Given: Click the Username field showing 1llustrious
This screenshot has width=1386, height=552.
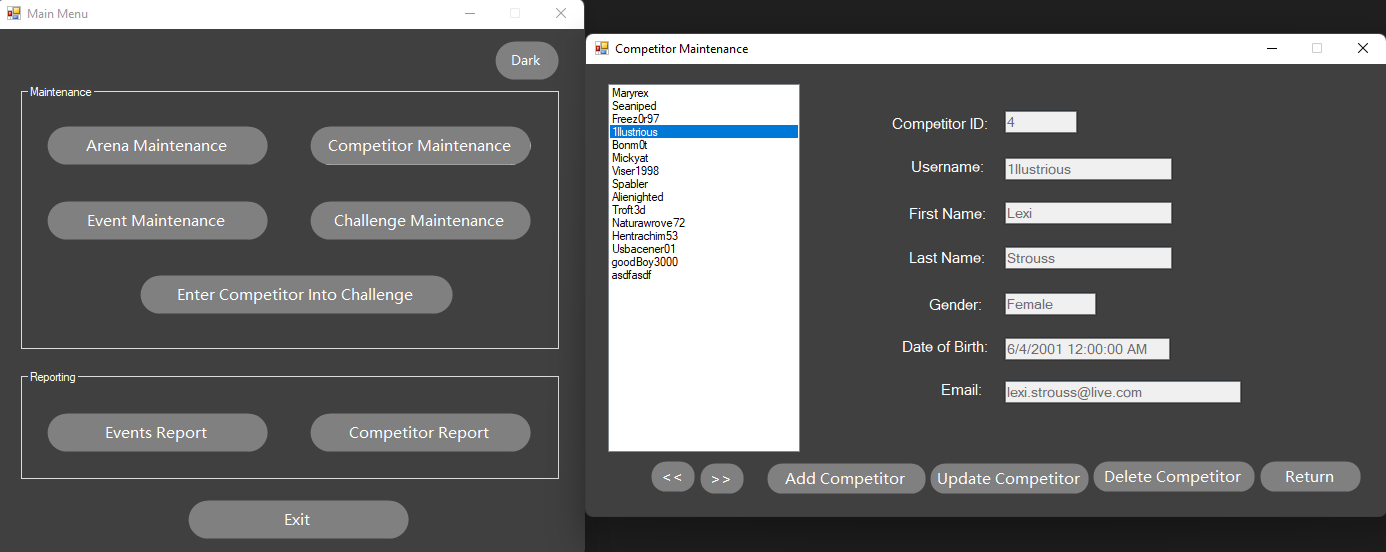Looking at the screenshot, I should click(1088, 169).
